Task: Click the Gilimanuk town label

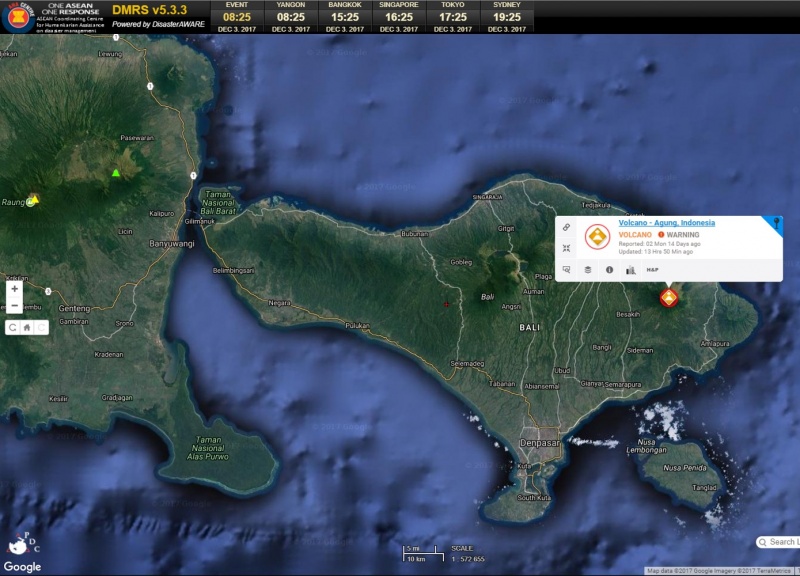Action: point(199,221)
